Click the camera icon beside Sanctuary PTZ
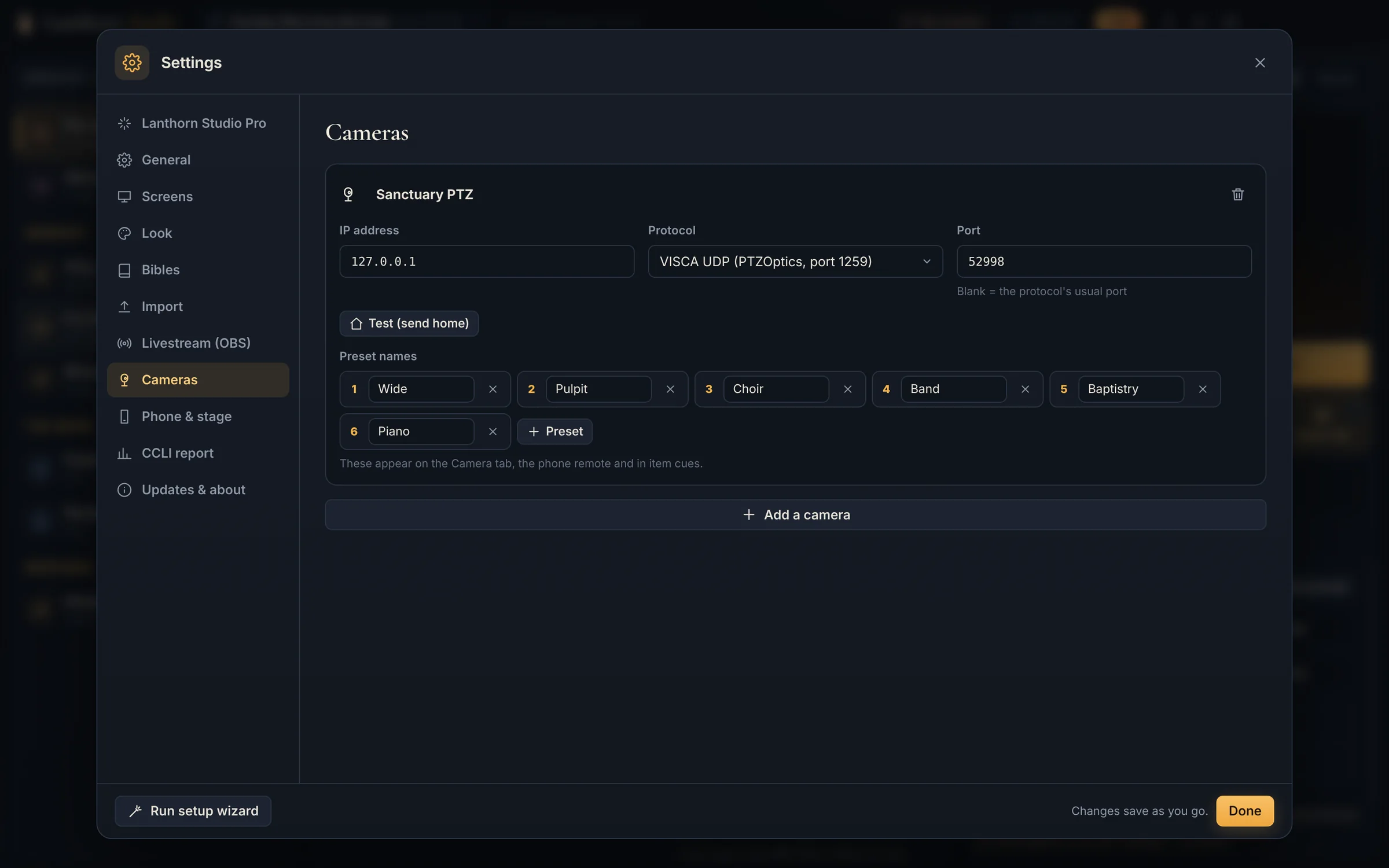Screen dimensions: 1389x868 (x=348, y=194)
